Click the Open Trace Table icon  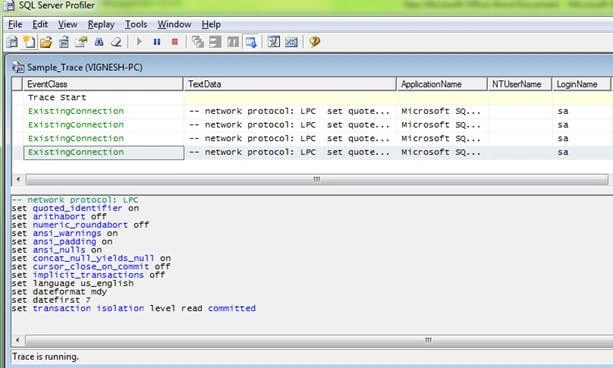coord(64,41)
